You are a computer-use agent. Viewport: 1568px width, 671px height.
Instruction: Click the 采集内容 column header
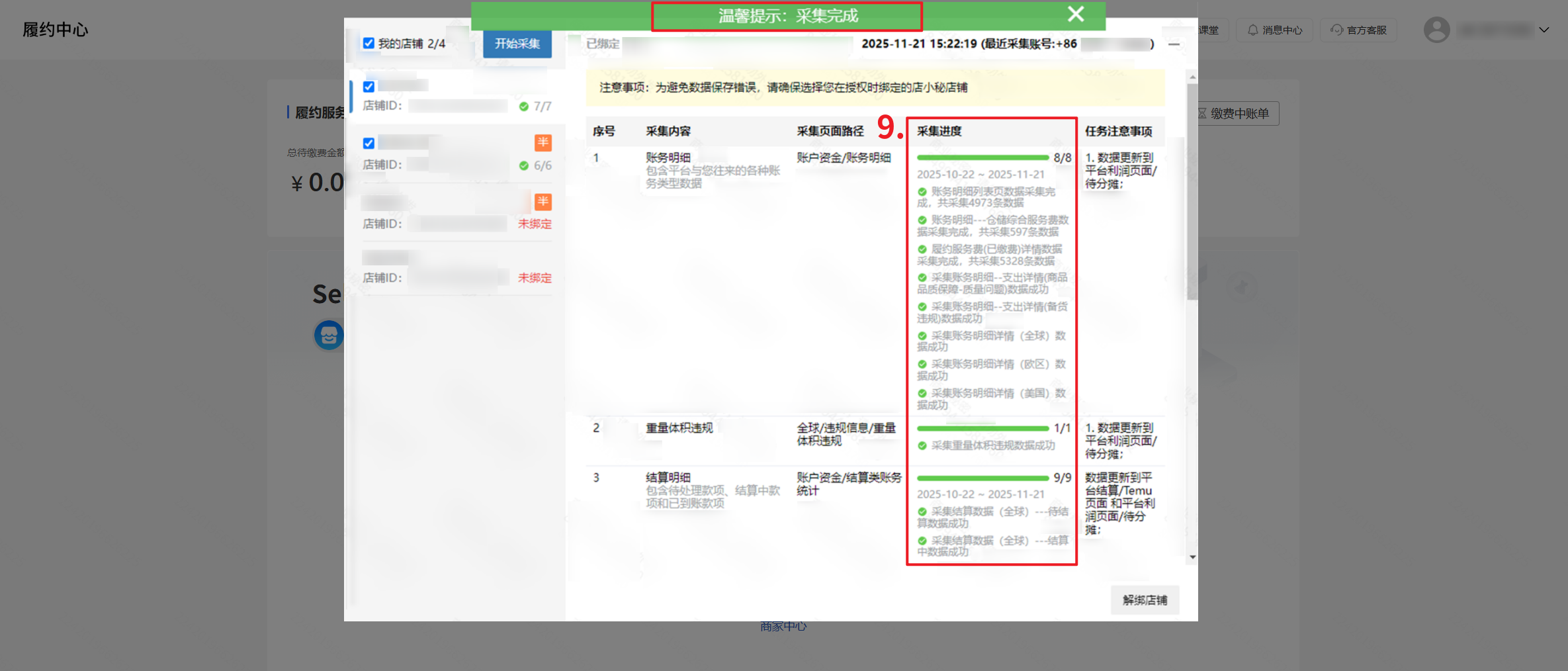[668, 131]
